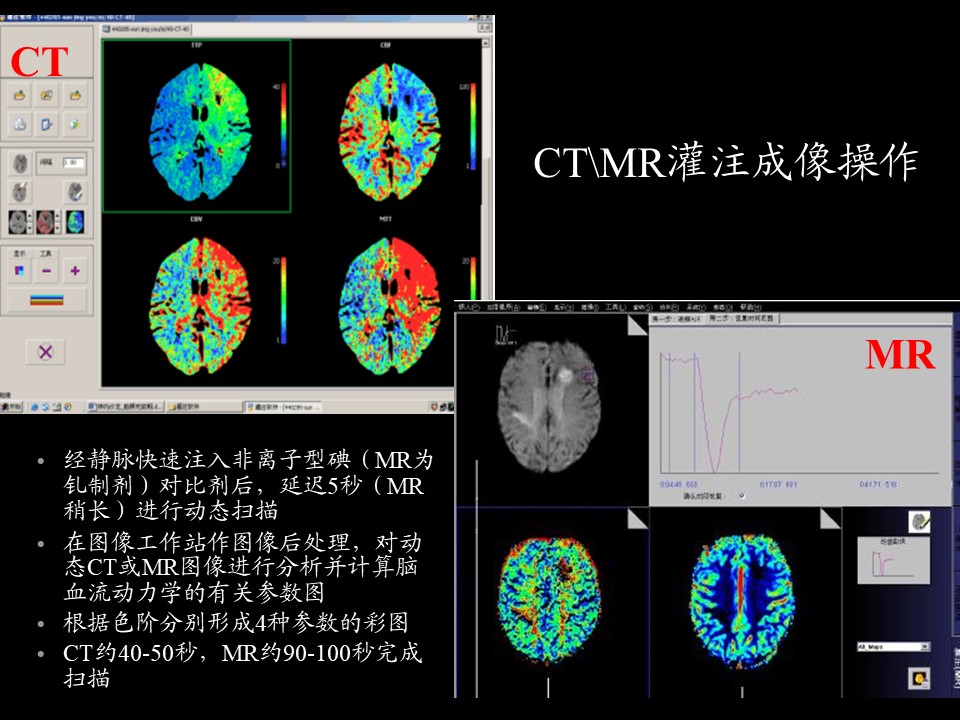960x720 pixels.
Task: Open the third menu in MR menu bar
Action: [x=536, y=307]
